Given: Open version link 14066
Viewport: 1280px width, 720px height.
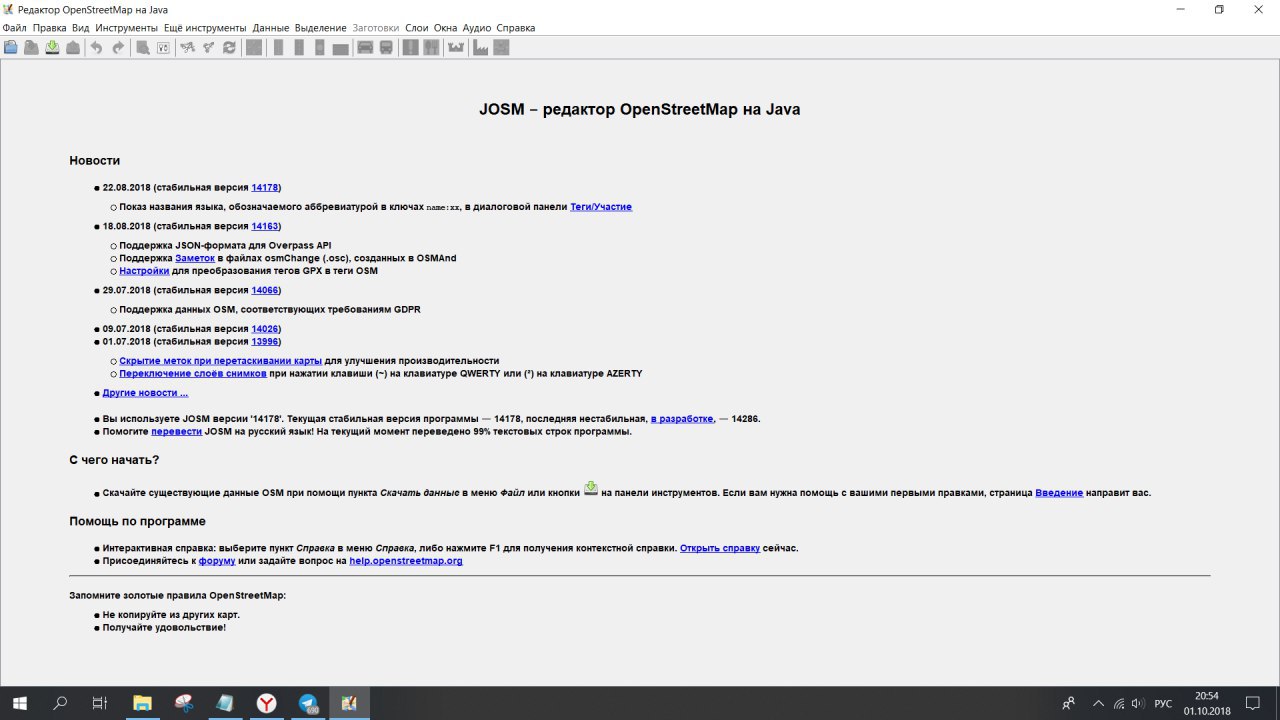Looking at the screenshot, I should pos(265,290).
